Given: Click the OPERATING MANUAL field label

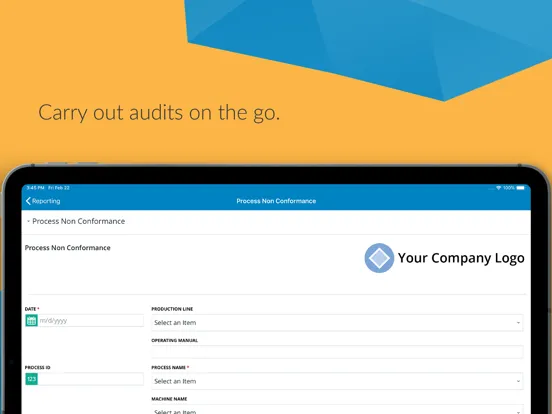Looking at the screenshot, I should [175, 340].
